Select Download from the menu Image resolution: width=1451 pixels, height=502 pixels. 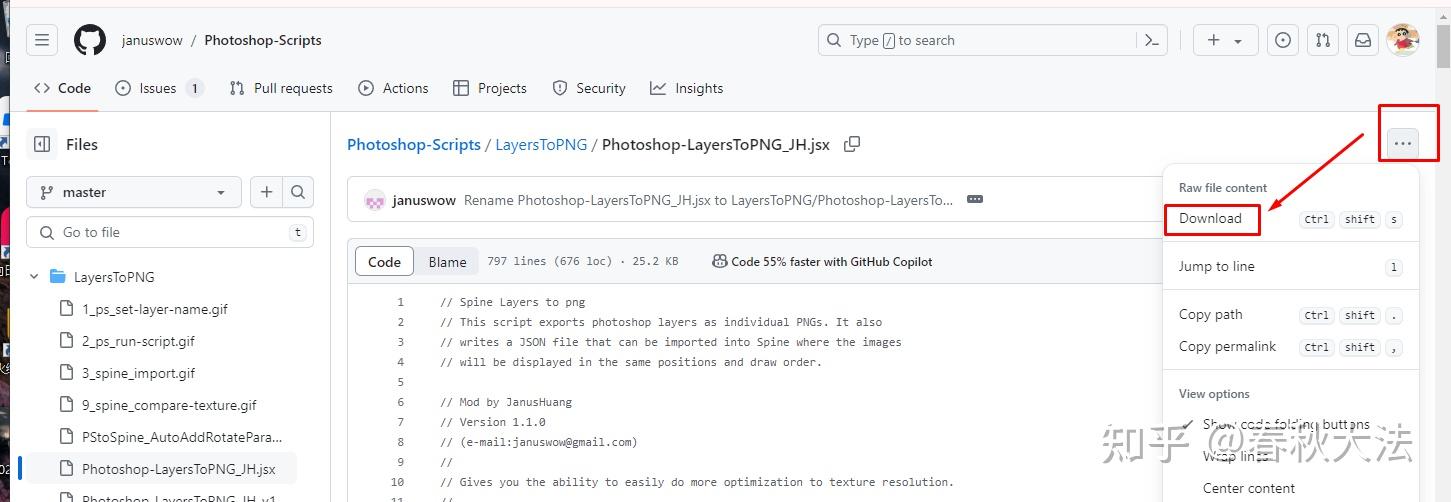click(x=1211, y=219)
